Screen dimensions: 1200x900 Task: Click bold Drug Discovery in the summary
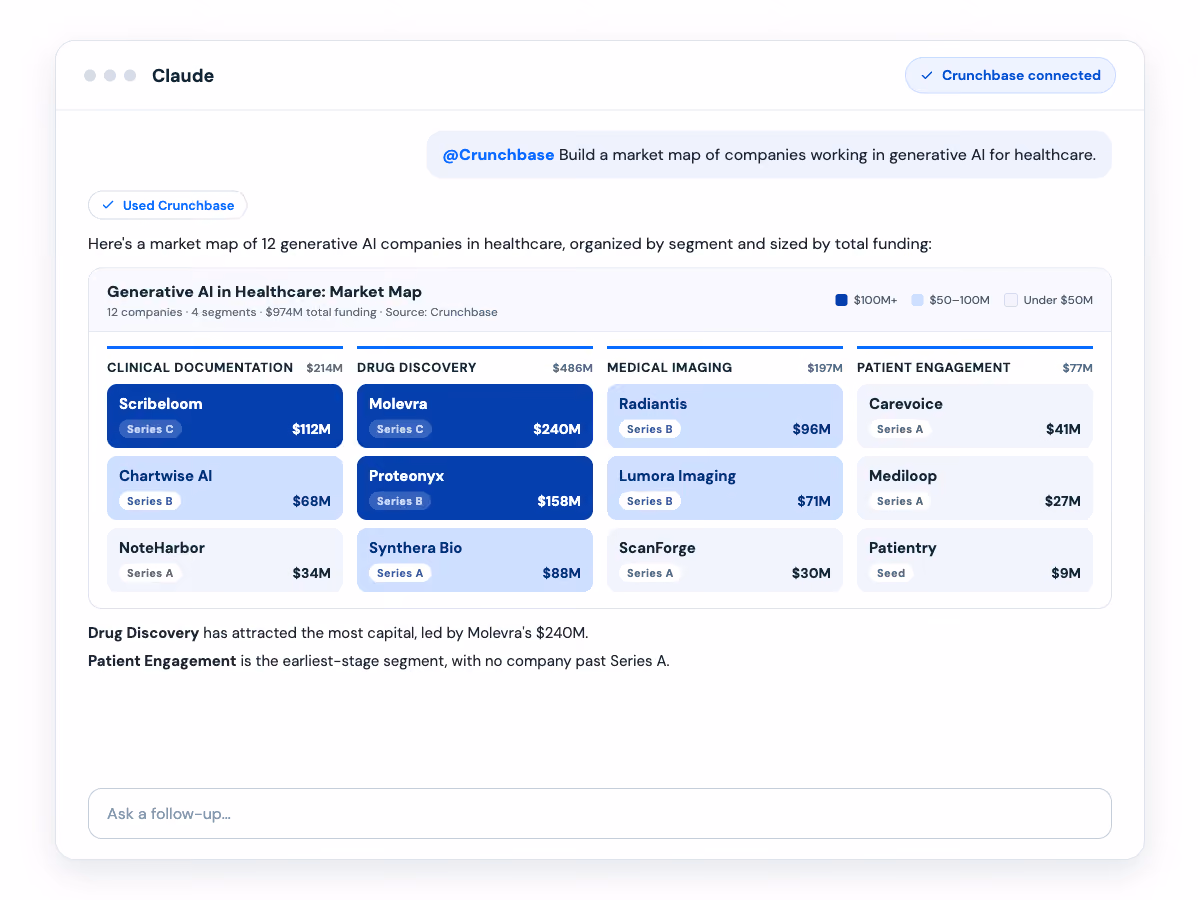point(144,633)
